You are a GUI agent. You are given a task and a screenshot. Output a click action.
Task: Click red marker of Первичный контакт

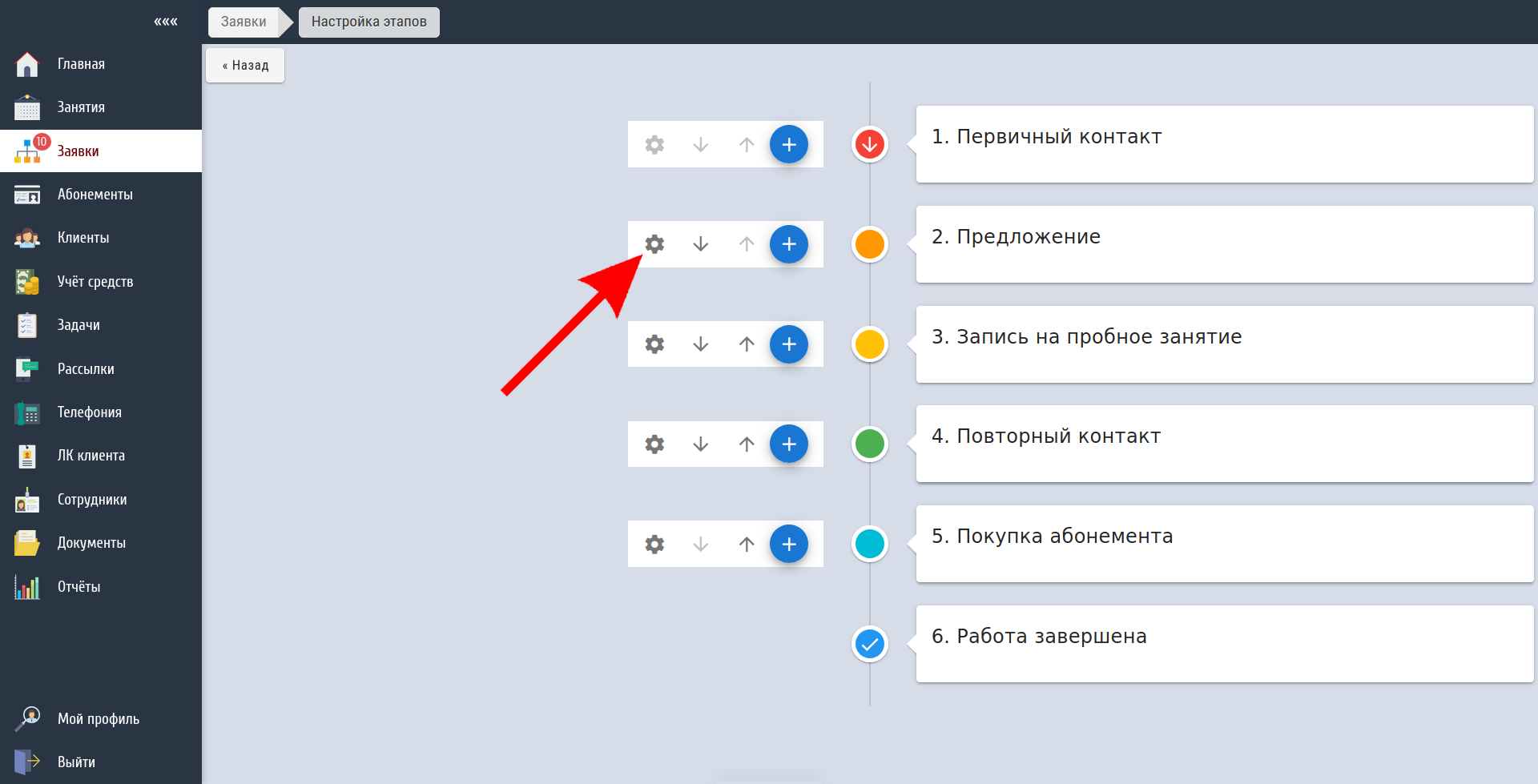click(870, 145)
